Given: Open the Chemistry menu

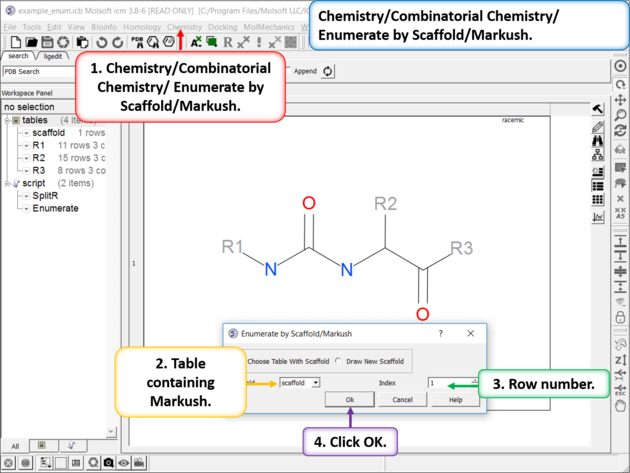Looking at the screenshot, I should pyautogui.click(x=184, y=27).
